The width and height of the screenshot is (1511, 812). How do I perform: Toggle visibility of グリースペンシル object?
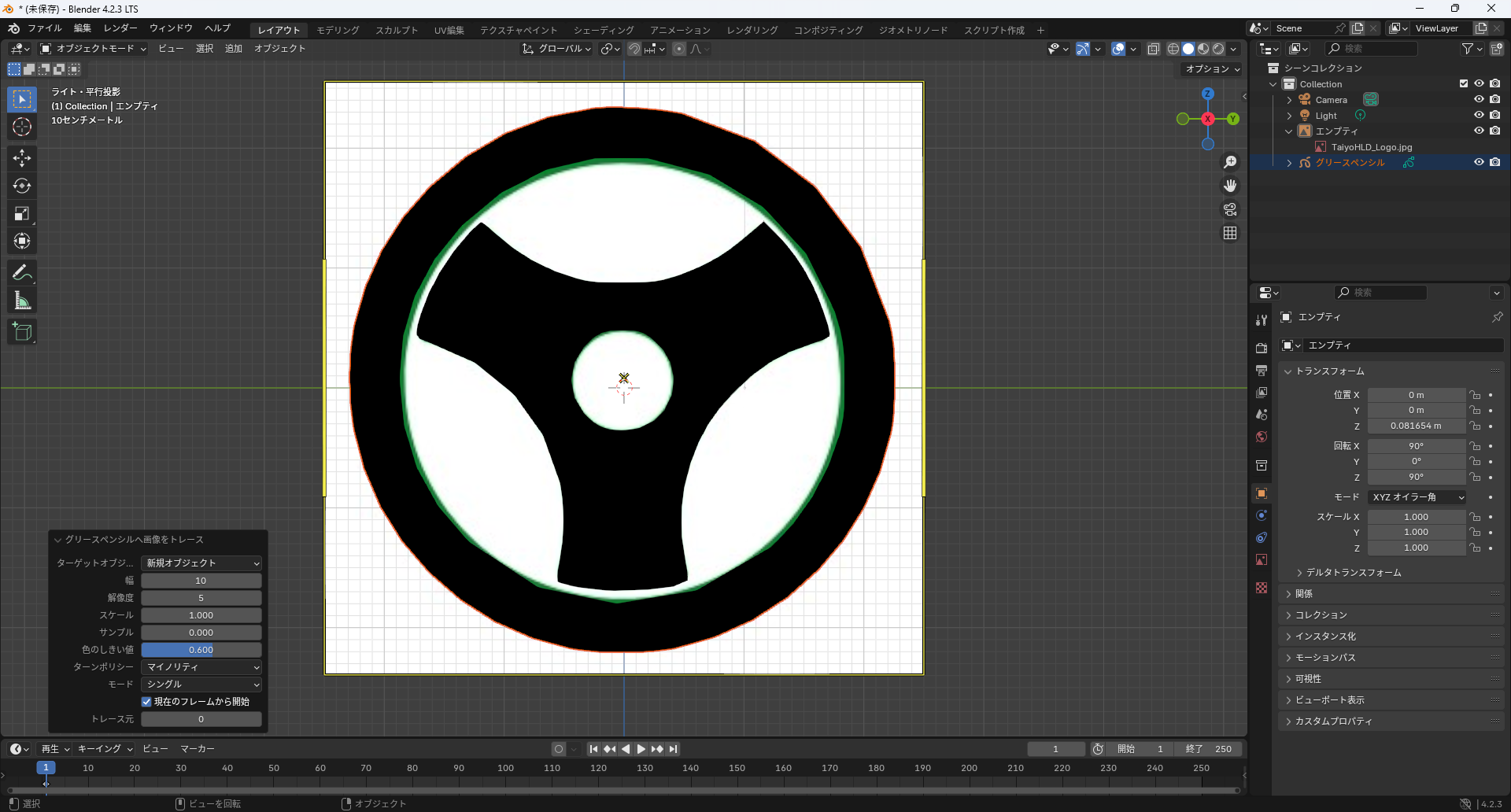[x=1479, y=162]
